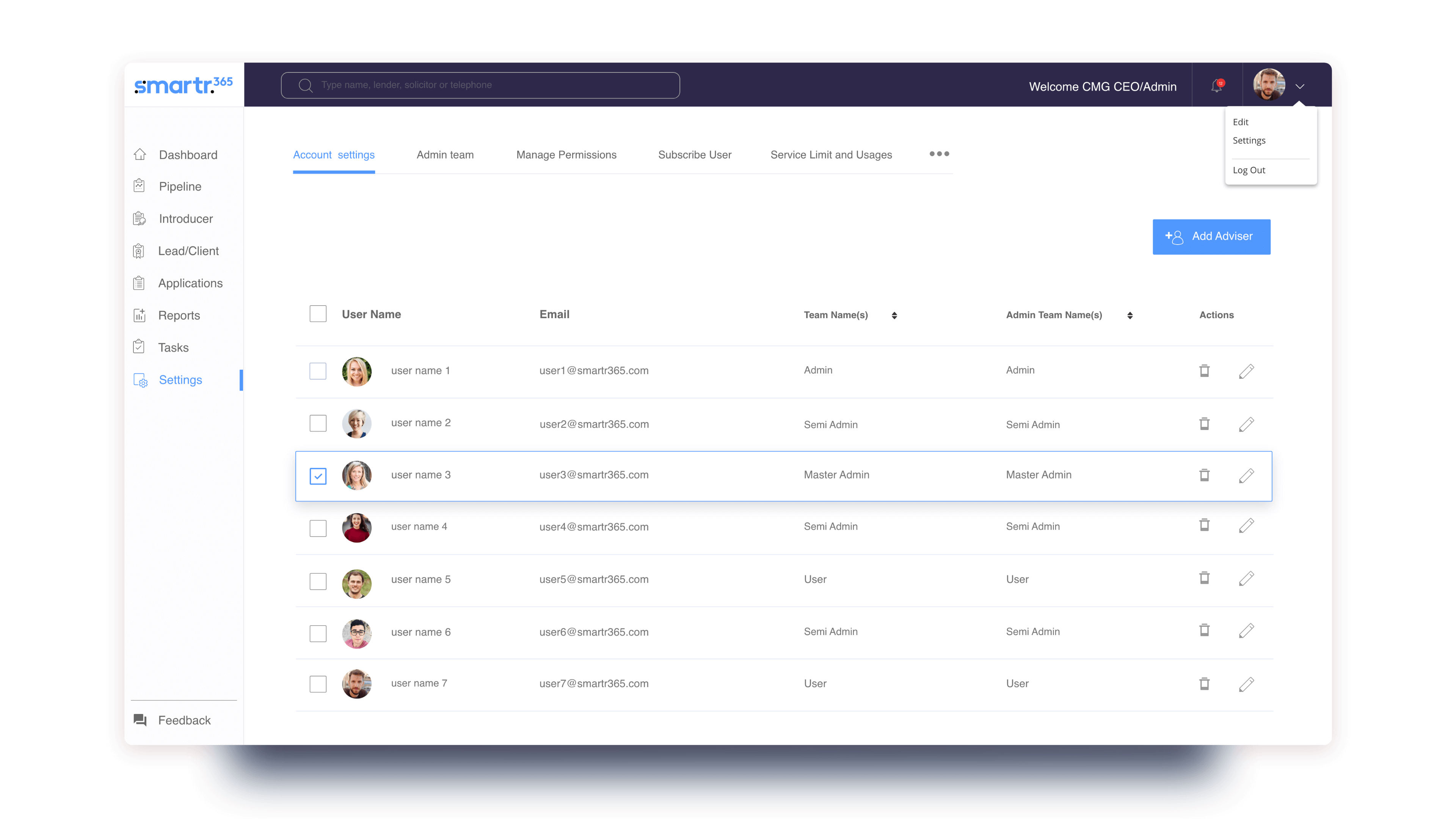Toggle the select-all header checkbox

pos(318,314)
